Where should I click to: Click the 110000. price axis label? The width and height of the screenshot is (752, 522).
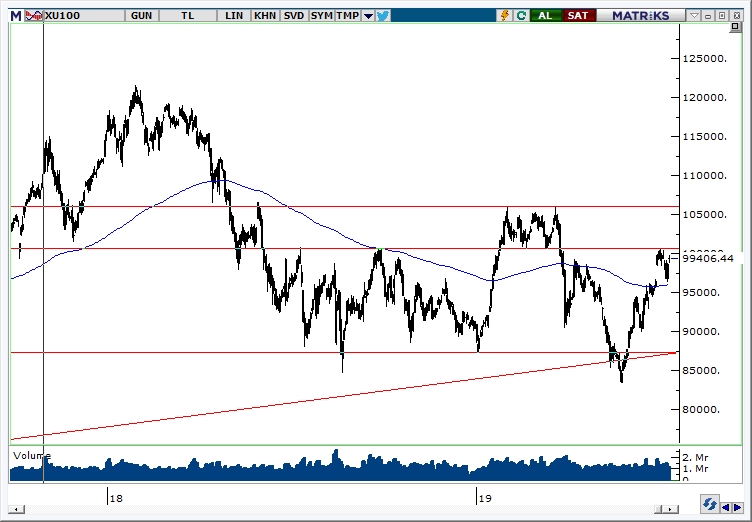coord(705,176)
